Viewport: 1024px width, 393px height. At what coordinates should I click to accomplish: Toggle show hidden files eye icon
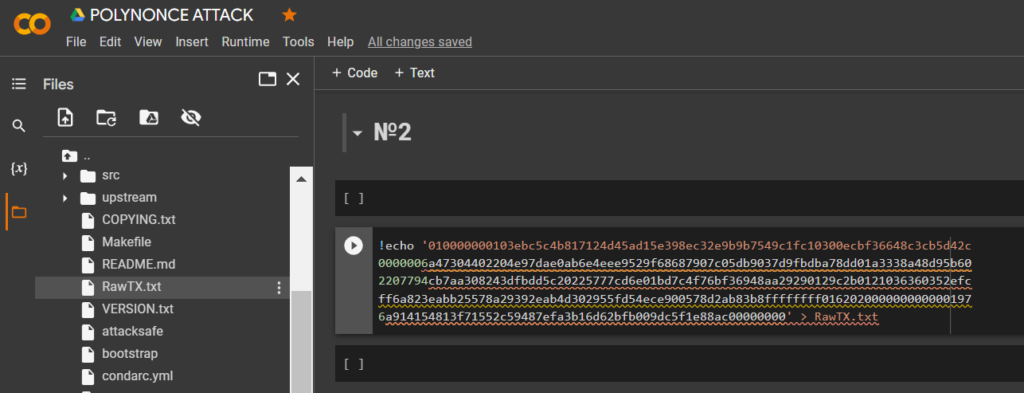pyautogui.click(x=191, y=118)
